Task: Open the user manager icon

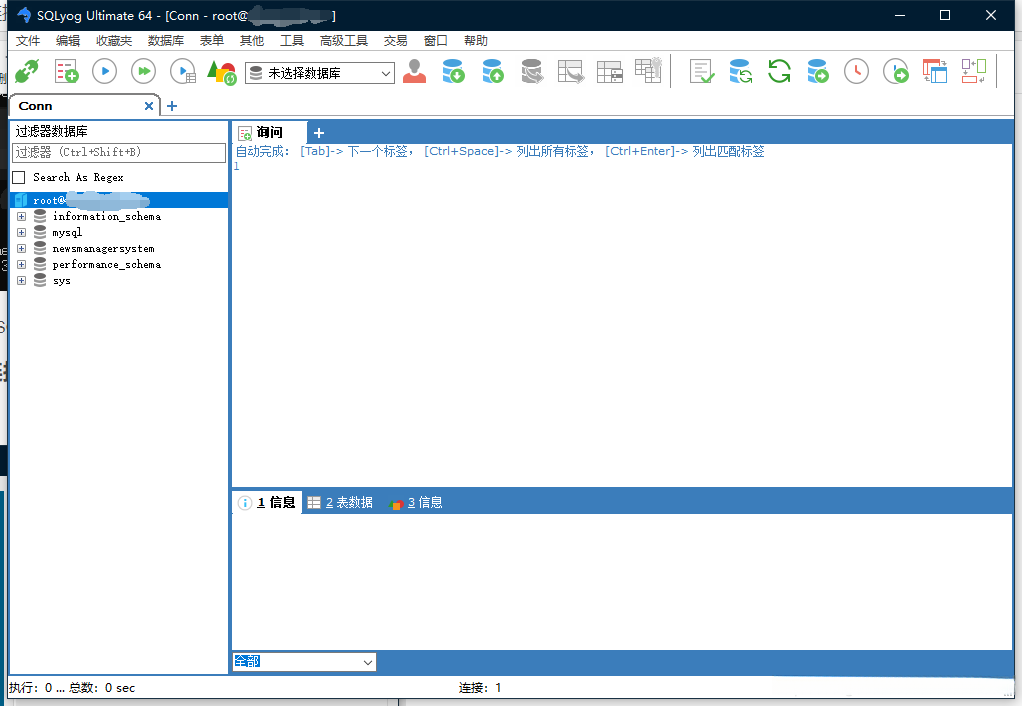Action: pos(415,71)
